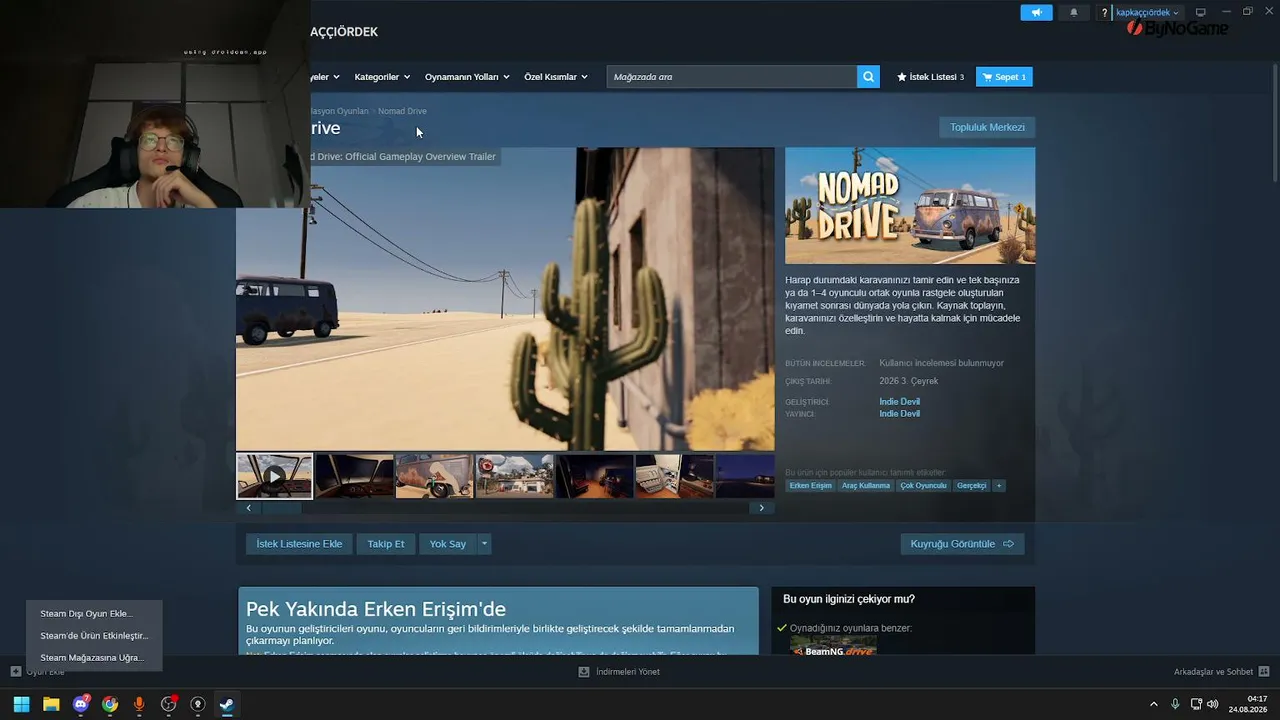Open the BeamNG.drive similar game image
This screenshot has height=720, width=1280.
pyautogui.click(x=834, y=646)
